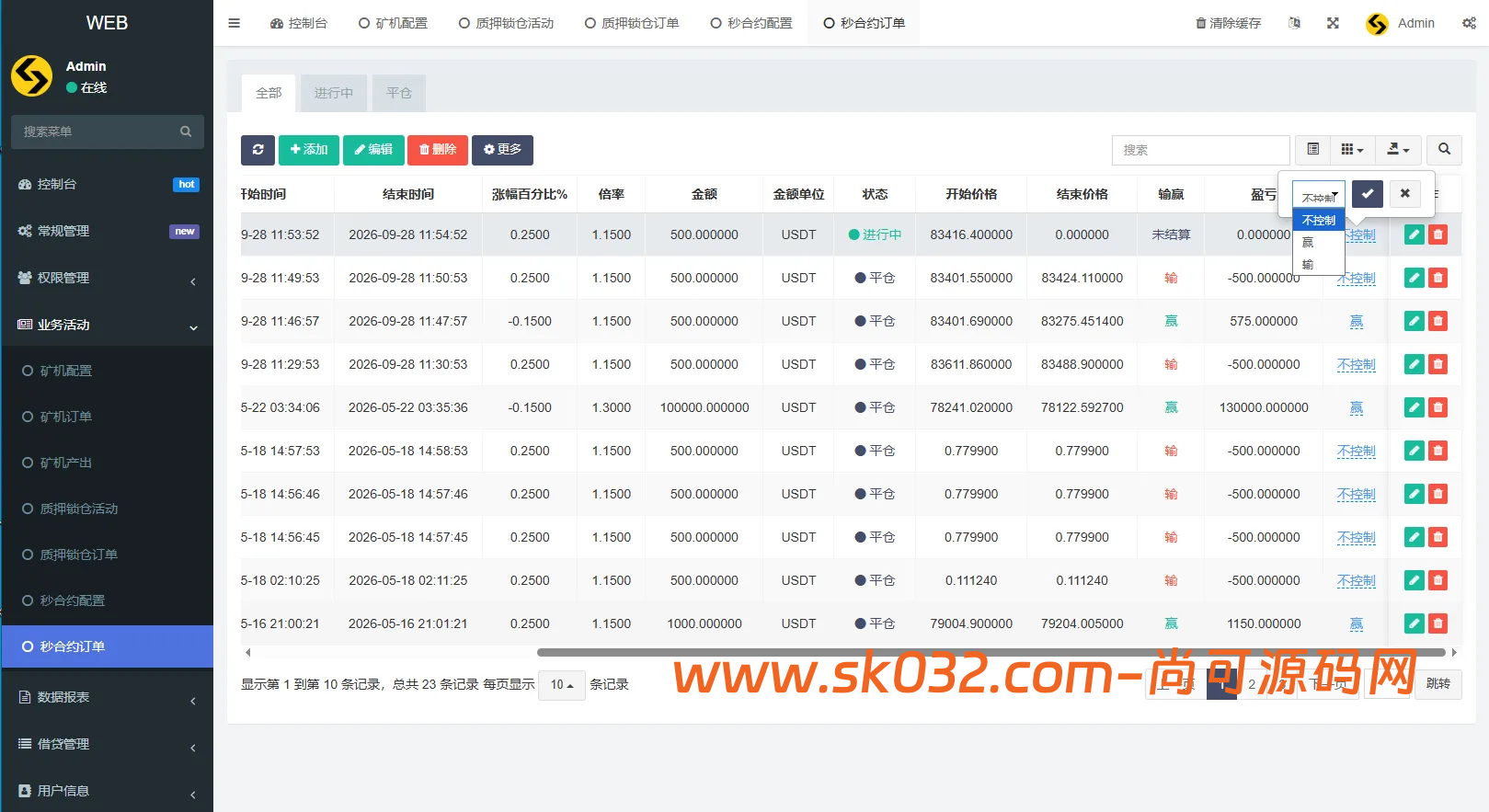
Task: Cancel the inline edit popover with X
Action: pyautogui.click(x=1404, y=193)
